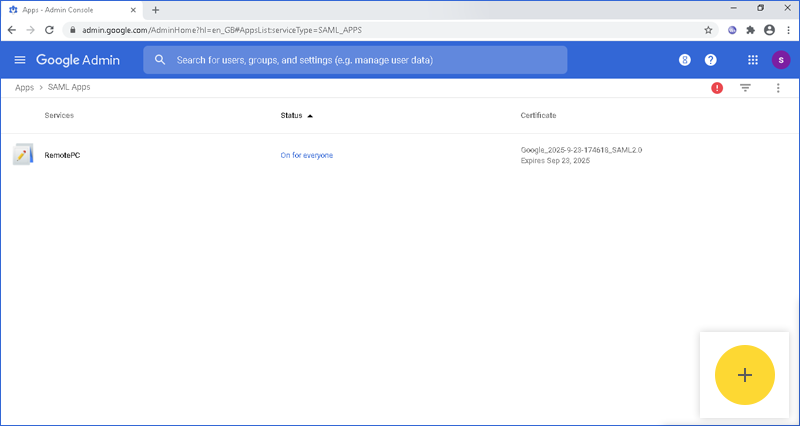Go to Apps in the breadcrumb
Screen dimensions: 800x426
24,88
